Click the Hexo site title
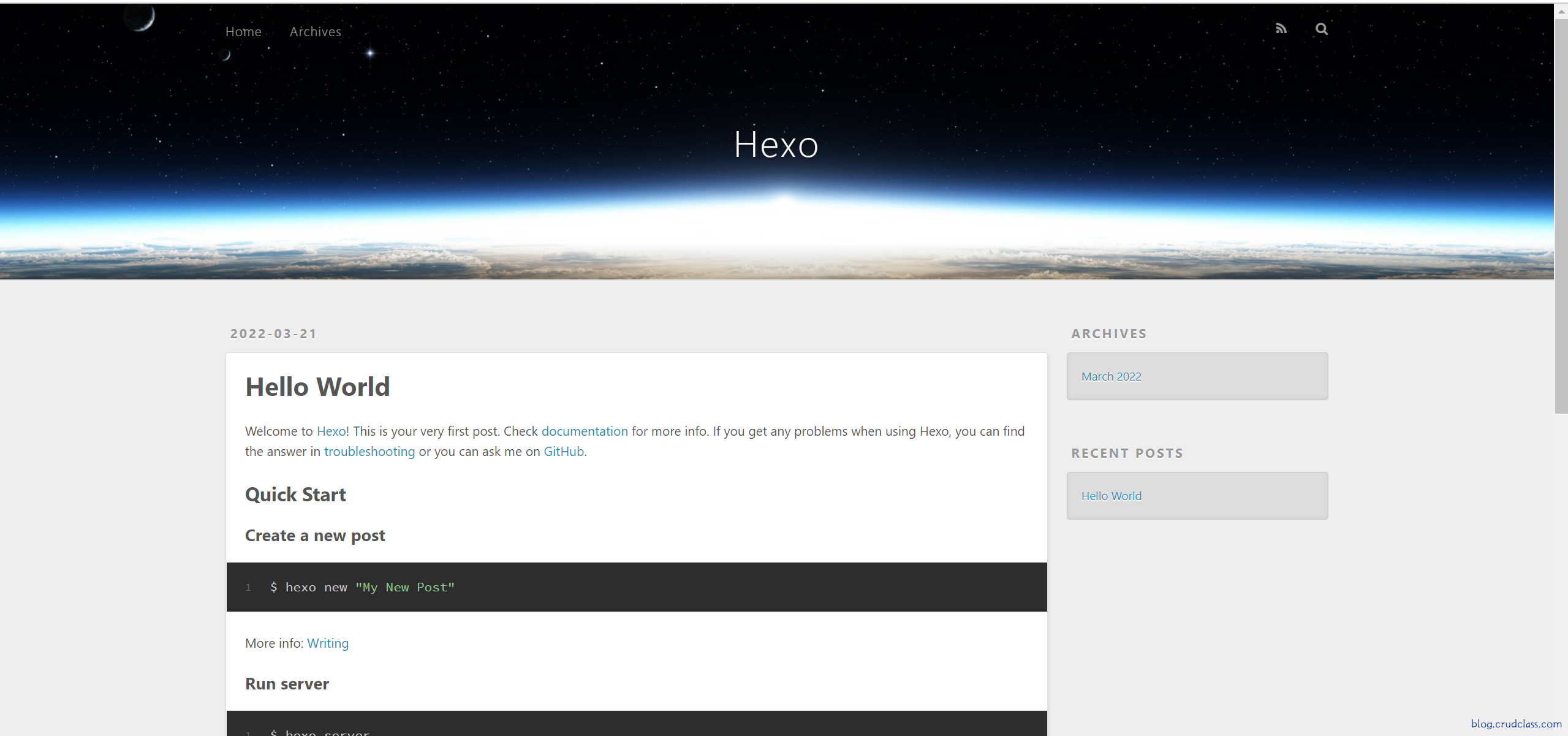Screen dimensions: 1568x736 (776, 145)
